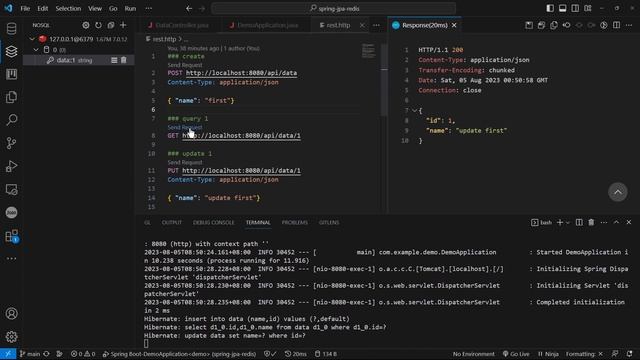Open the Source Control view
Viewport: 640px width, 360px height.
[11, 143]
